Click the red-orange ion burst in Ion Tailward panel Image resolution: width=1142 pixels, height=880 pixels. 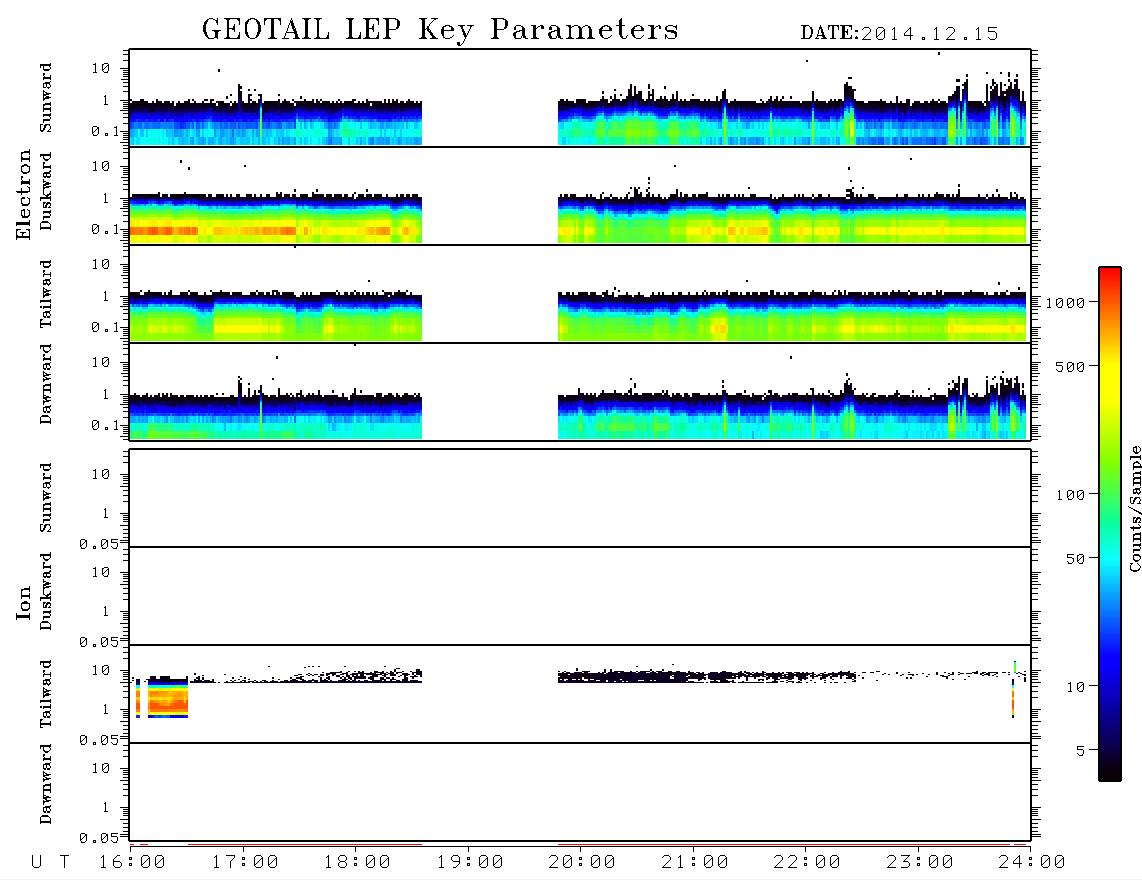pyautogui.click(x=168, y=698)
